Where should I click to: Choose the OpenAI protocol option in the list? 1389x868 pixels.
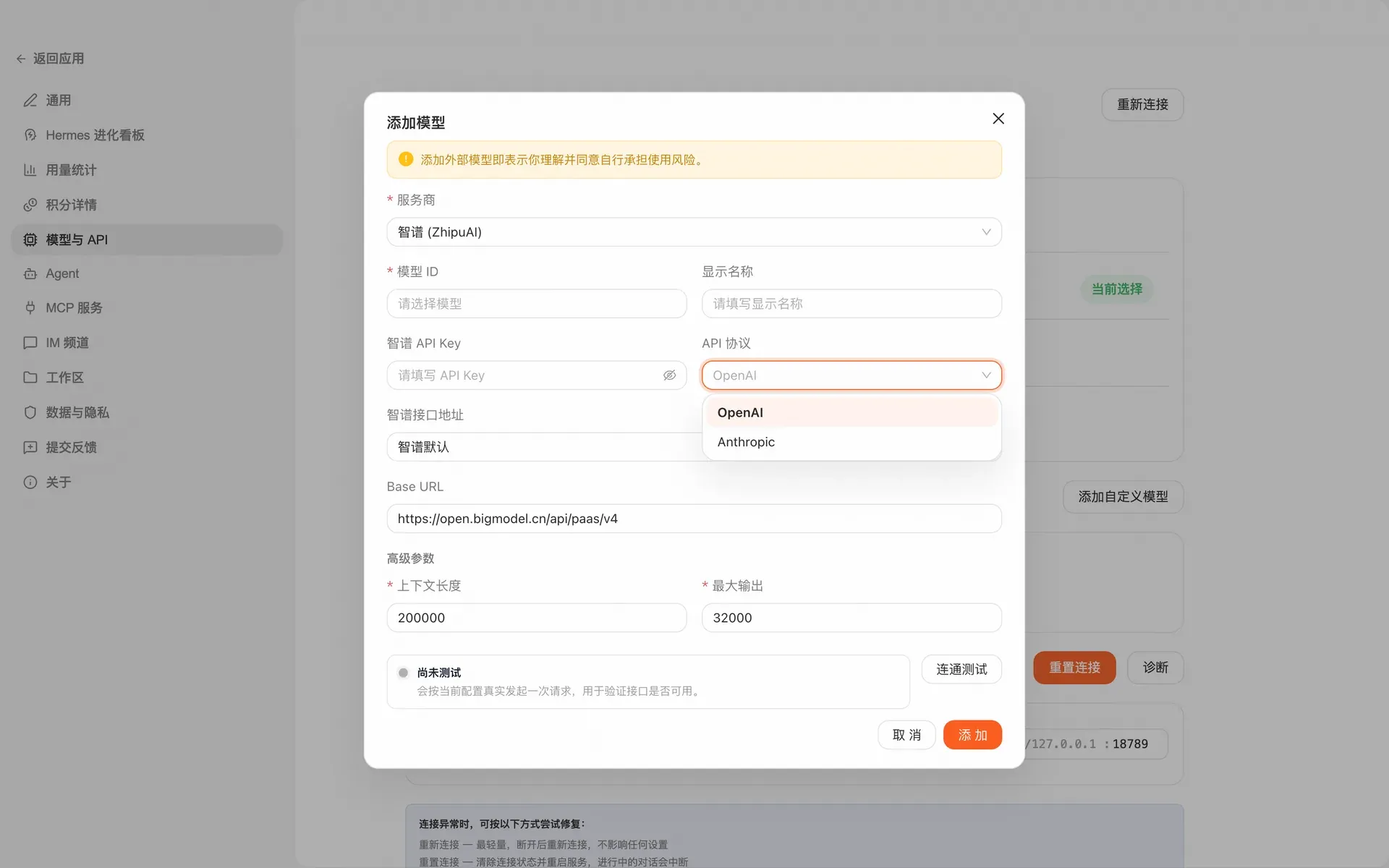pos(851,412)
